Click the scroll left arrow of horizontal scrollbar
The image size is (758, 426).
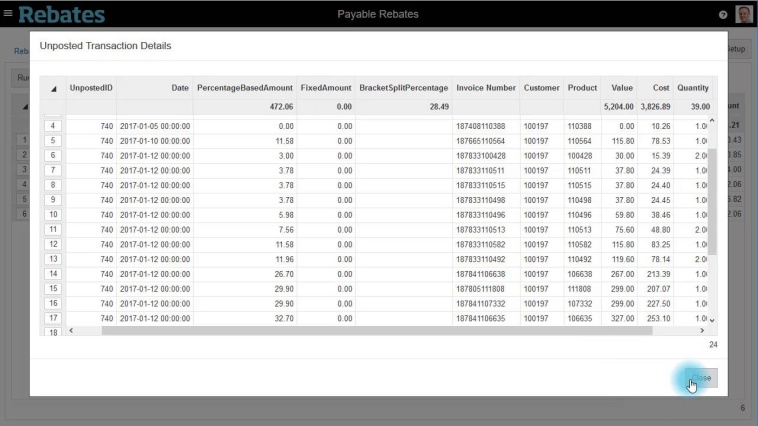[x=71, y=330]
